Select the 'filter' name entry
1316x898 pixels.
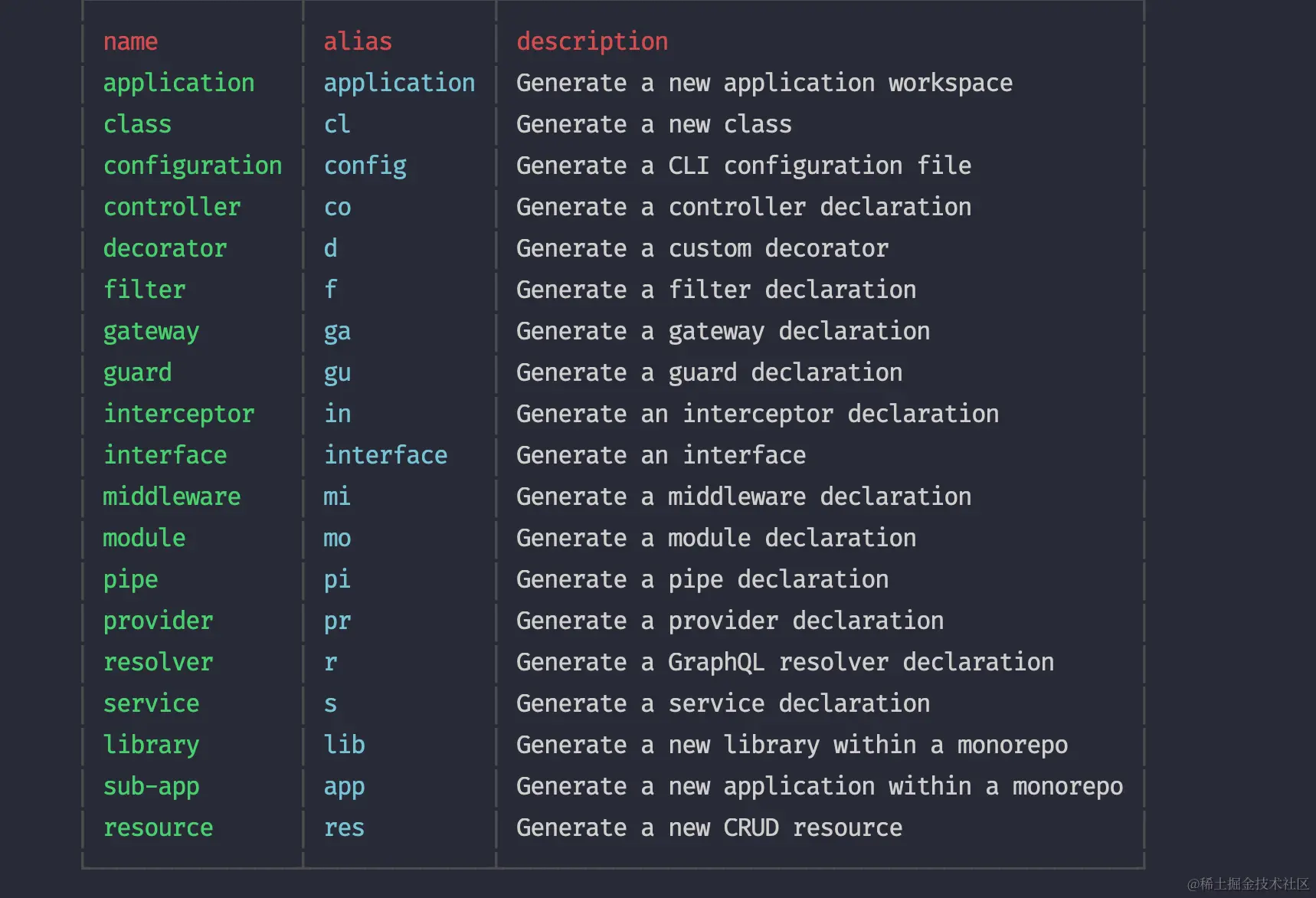click(145, 290)
